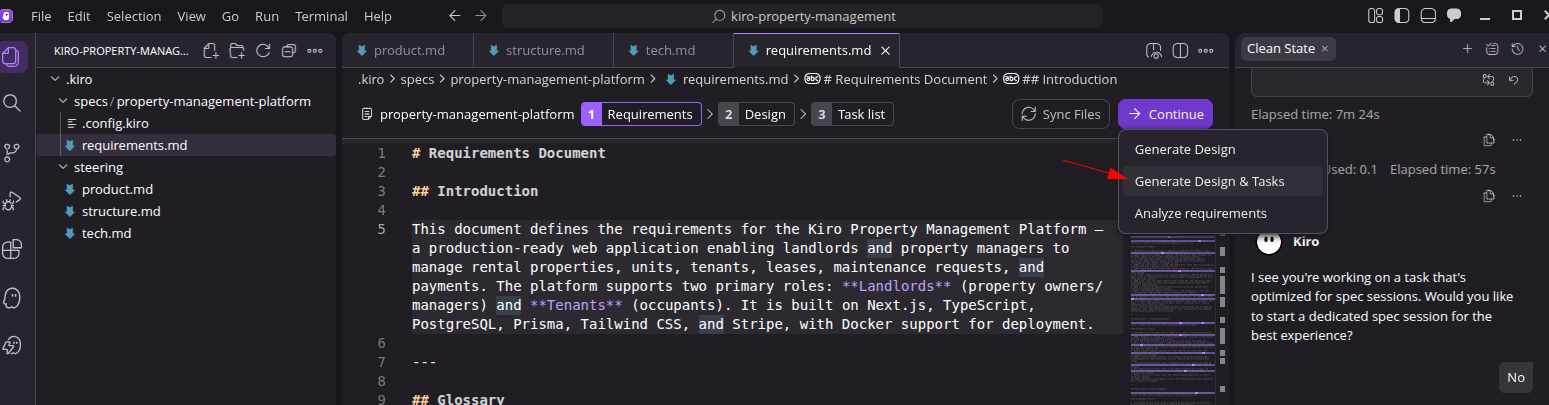1549x405 pixels.
Task: Click the Sync Files button
Action: (x=1062, y=115)
